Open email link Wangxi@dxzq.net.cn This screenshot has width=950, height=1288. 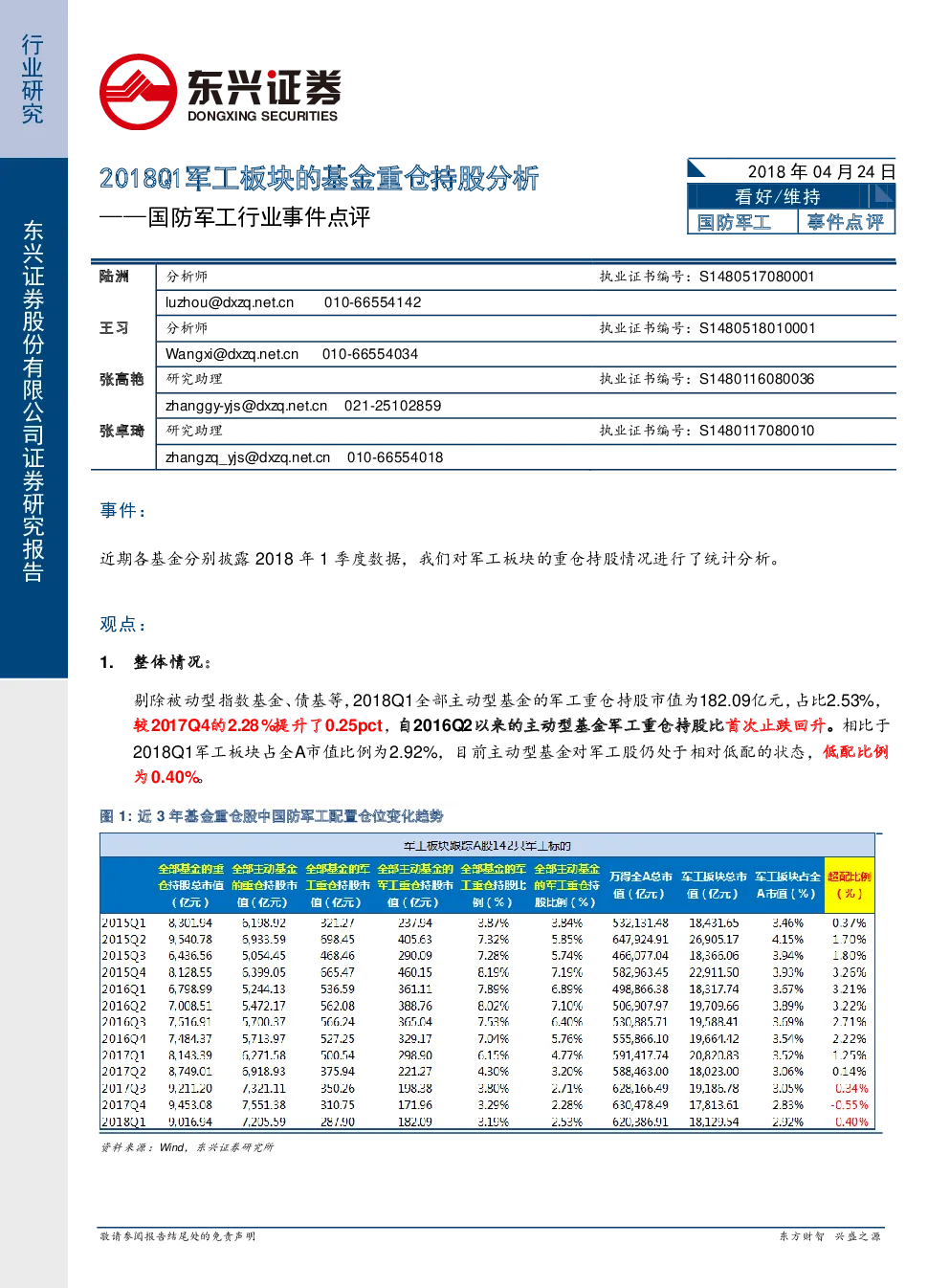[232, 354]
